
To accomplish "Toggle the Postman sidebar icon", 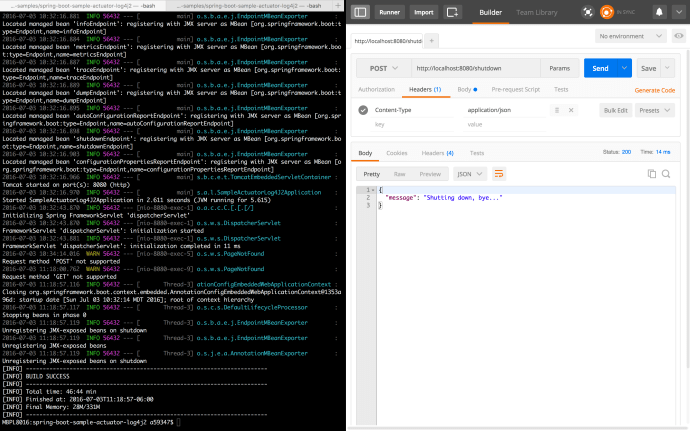I will pos(360,12).
